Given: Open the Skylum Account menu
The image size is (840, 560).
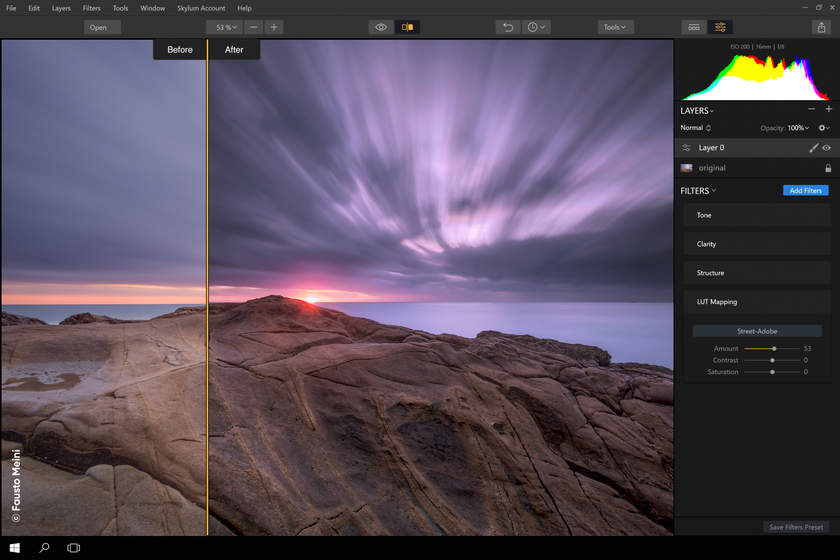Looking at the screenshot, I should click(201, 8).
